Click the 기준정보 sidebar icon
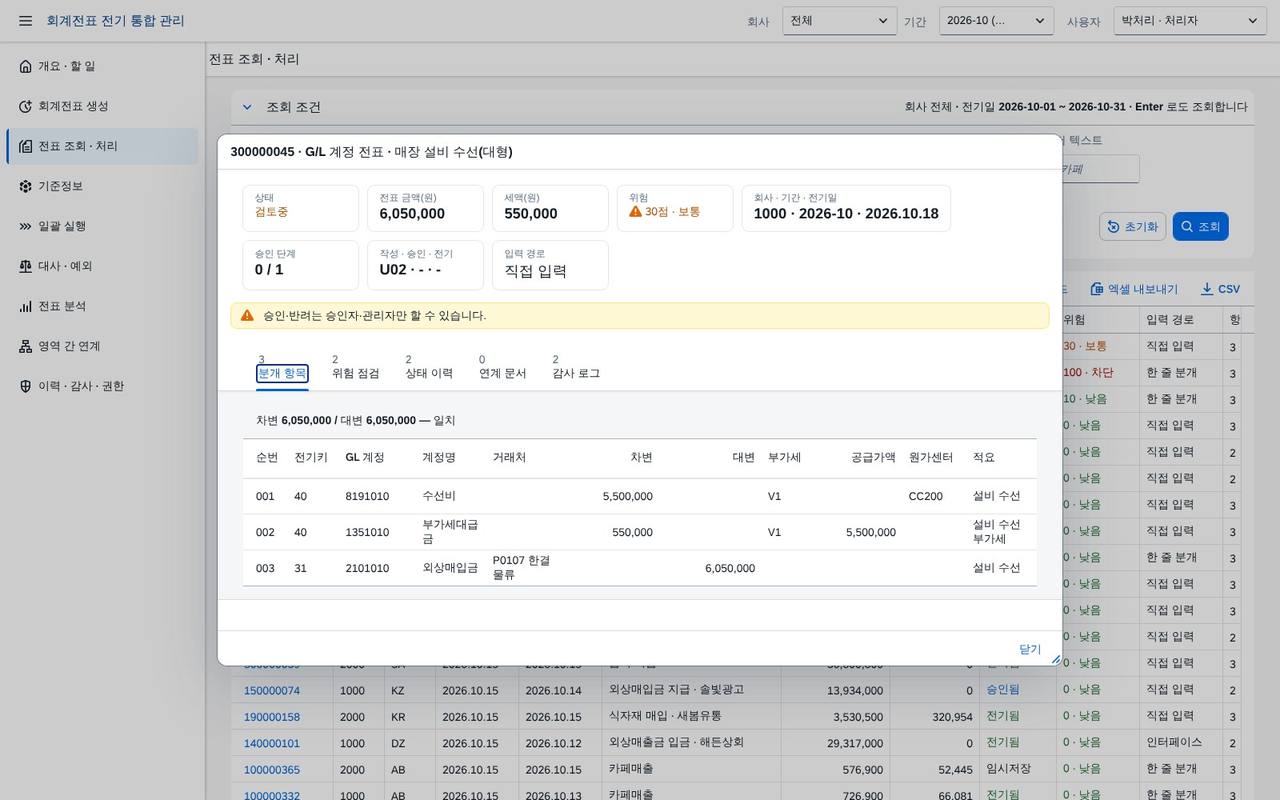Screen dimensions: 1280x800 [x=25, y=186]
